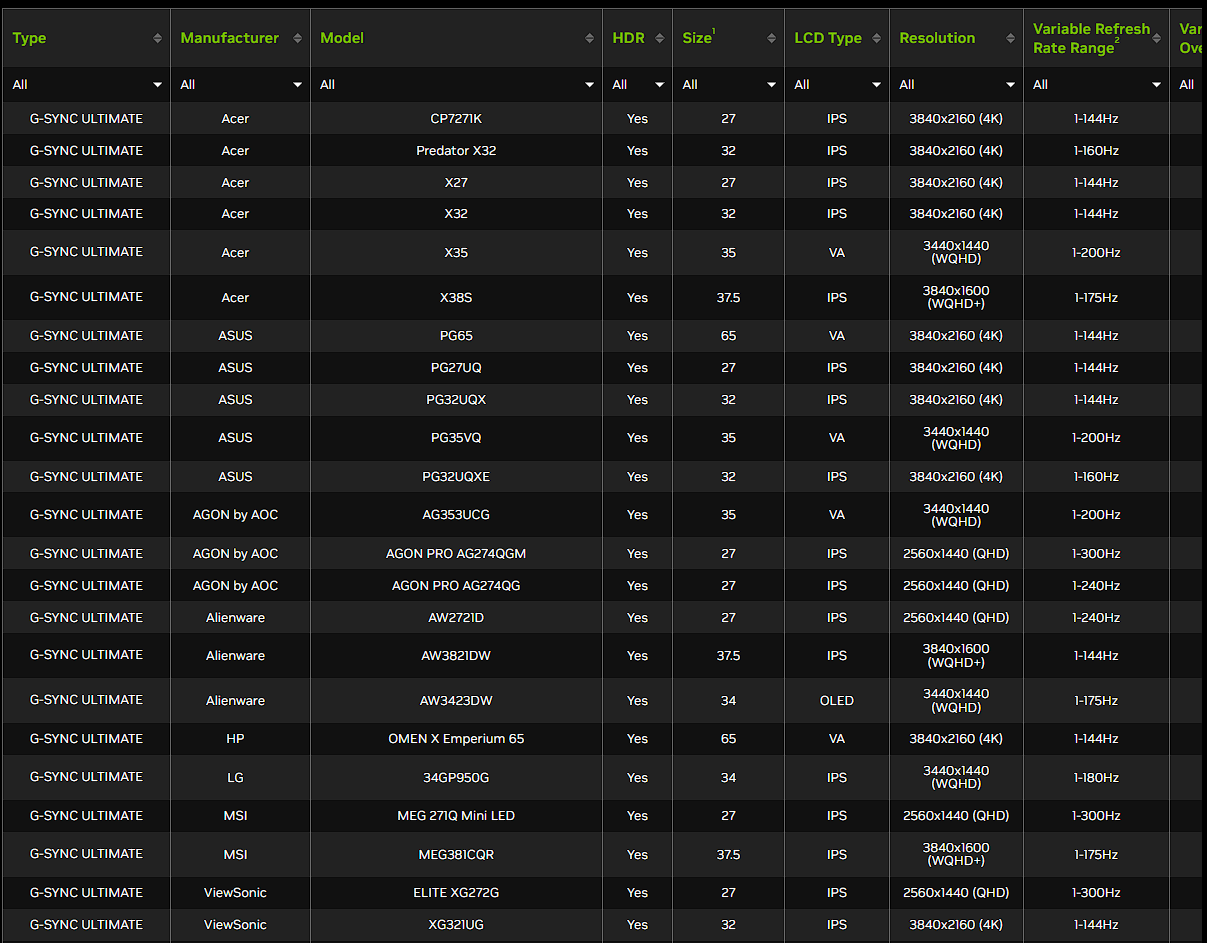Click the PG32UQX model cell
Image resolution: width=1207 pixels, height=943 pixels.
click(x=457, y=400)
